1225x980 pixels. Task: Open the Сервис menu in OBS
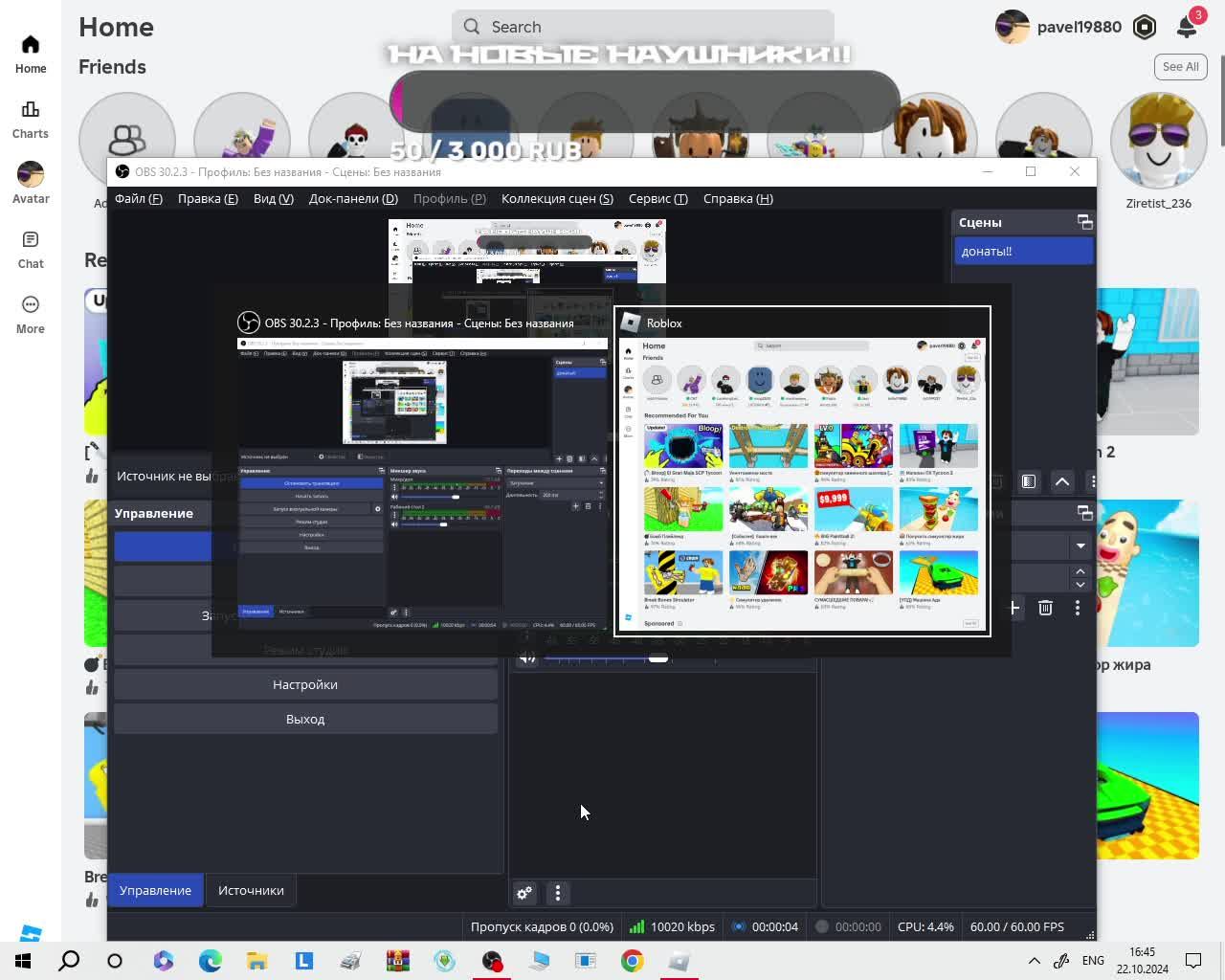pyautogui.click(x=658, y=199)
